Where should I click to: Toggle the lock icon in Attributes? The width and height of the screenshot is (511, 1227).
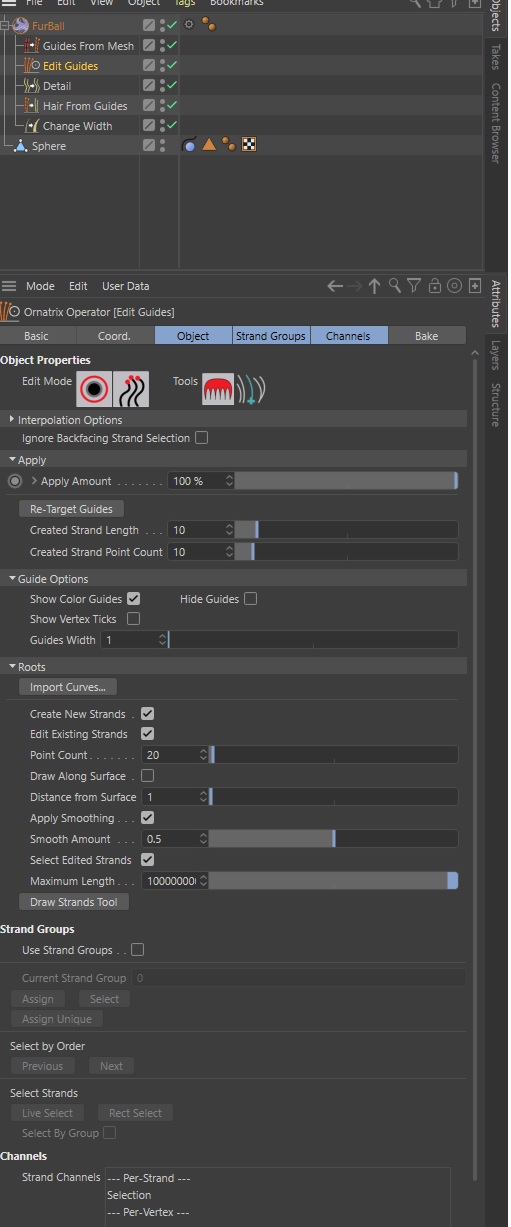[x=434, y=286]
